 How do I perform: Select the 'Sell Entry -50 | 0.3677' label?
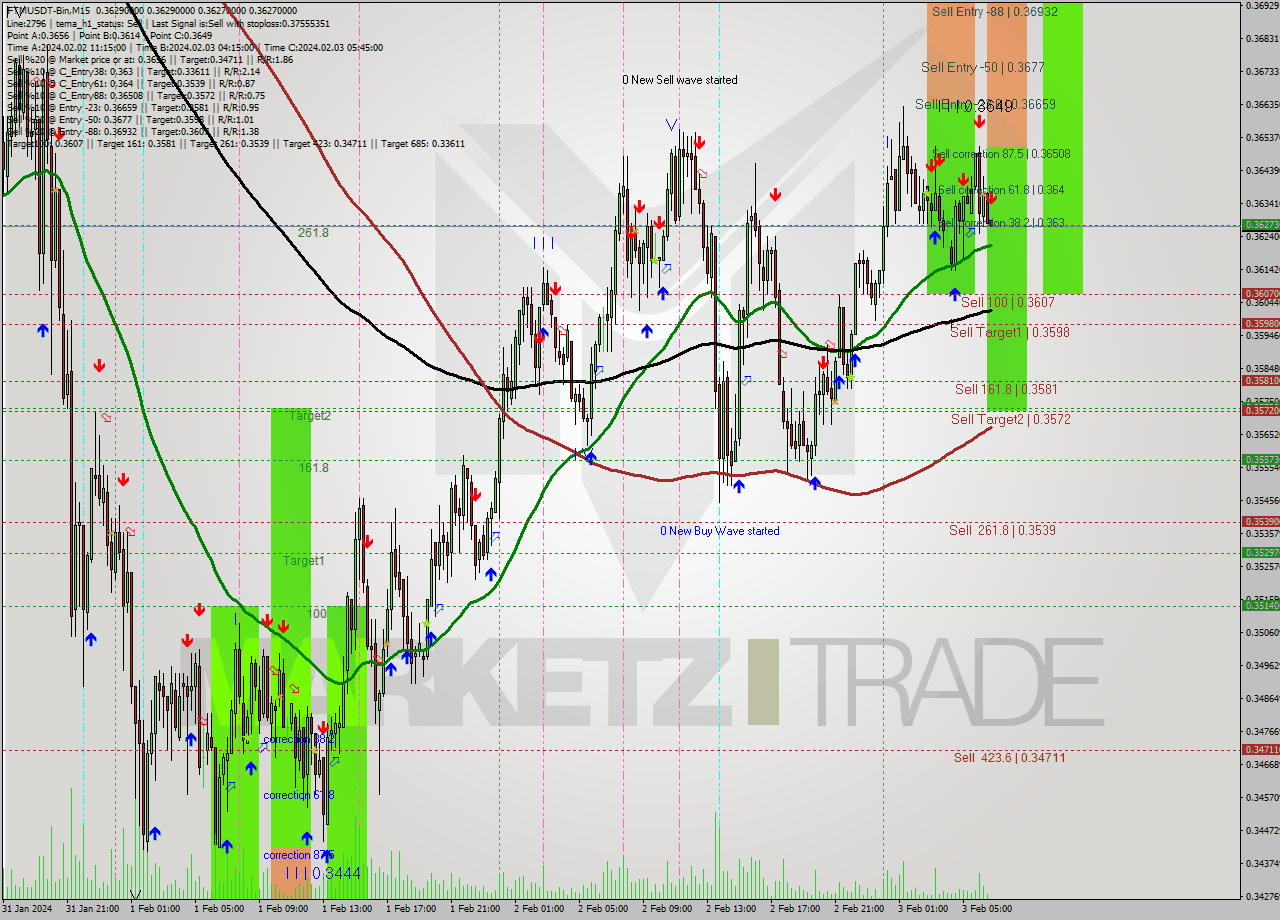[983, 67]
